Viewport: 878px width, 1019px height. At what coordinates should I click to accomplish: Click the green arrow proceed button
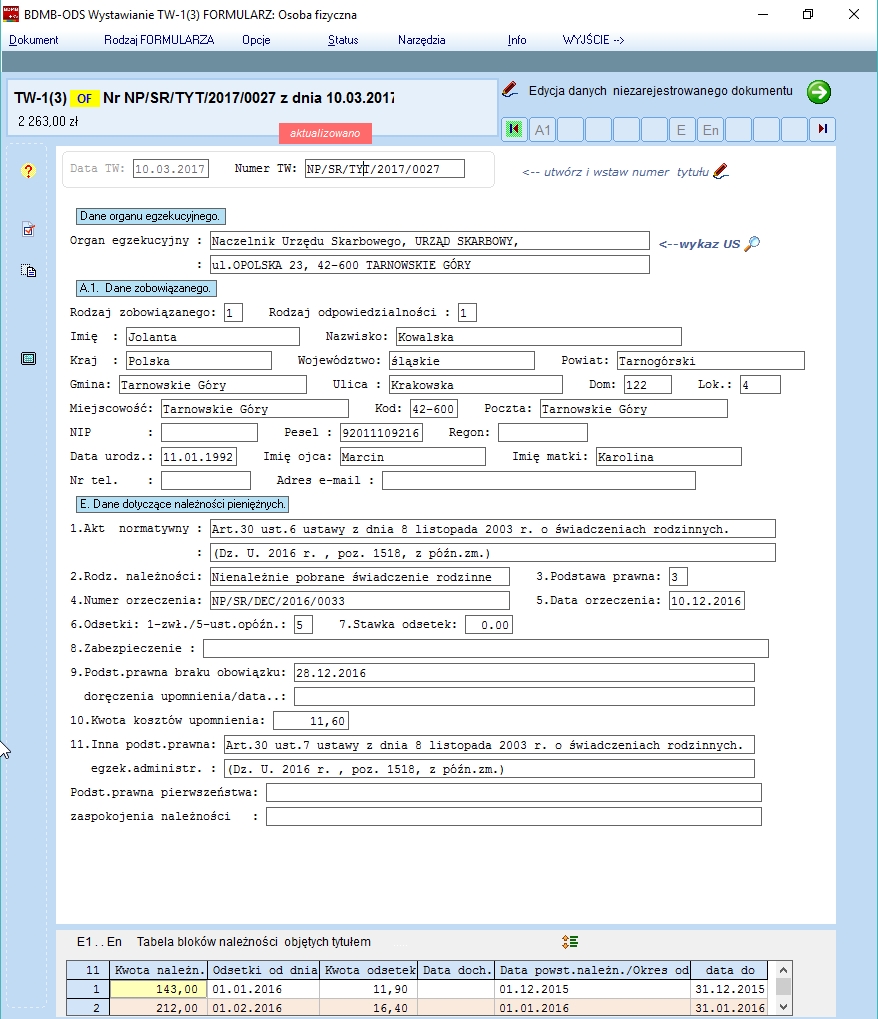(x=819, y=92)
